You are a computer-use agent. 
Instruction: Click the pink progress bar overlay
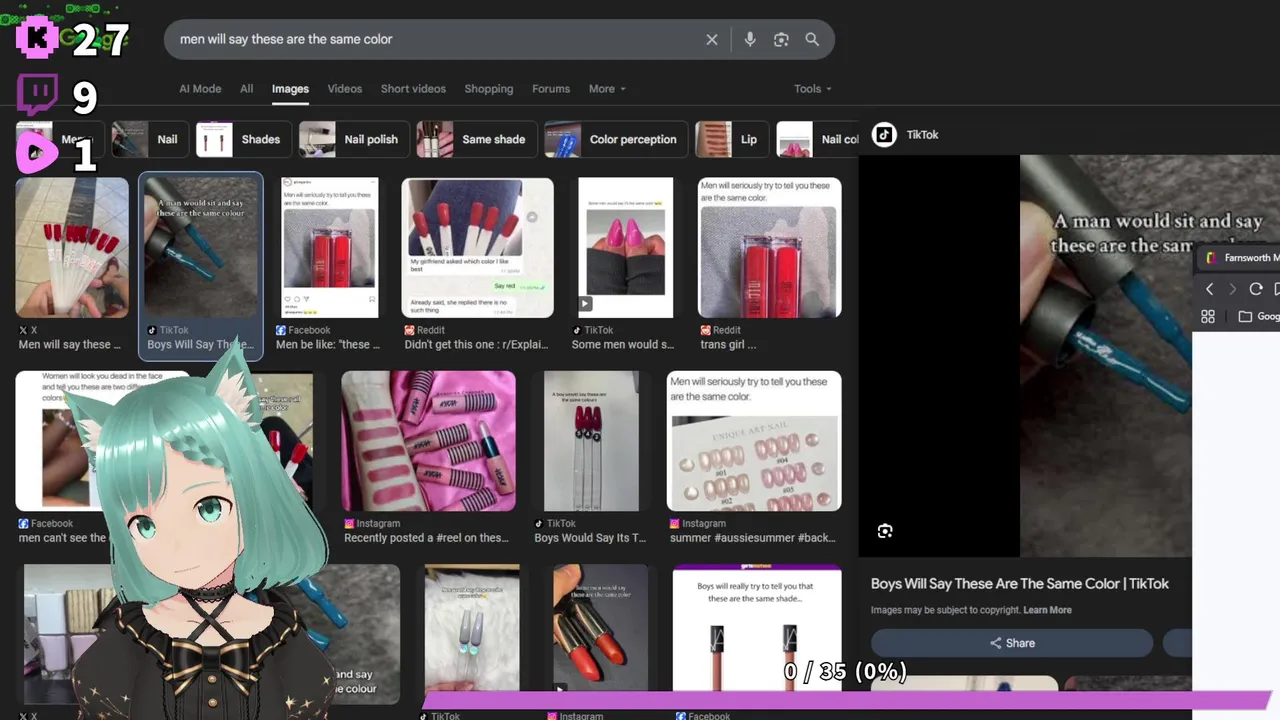[846, 700]
